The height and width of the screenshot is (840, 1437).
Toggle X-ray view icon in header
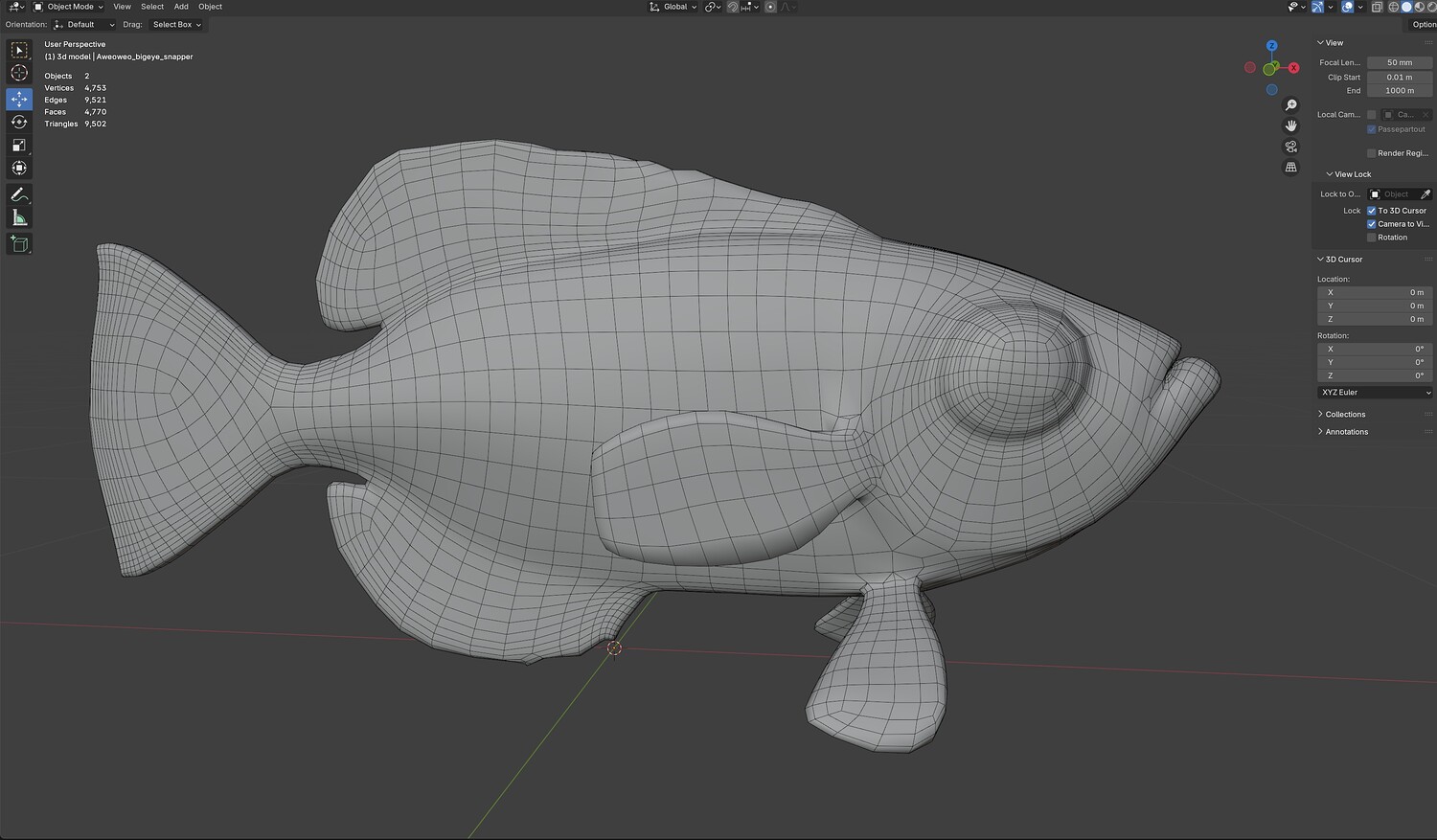point(1377,7)
